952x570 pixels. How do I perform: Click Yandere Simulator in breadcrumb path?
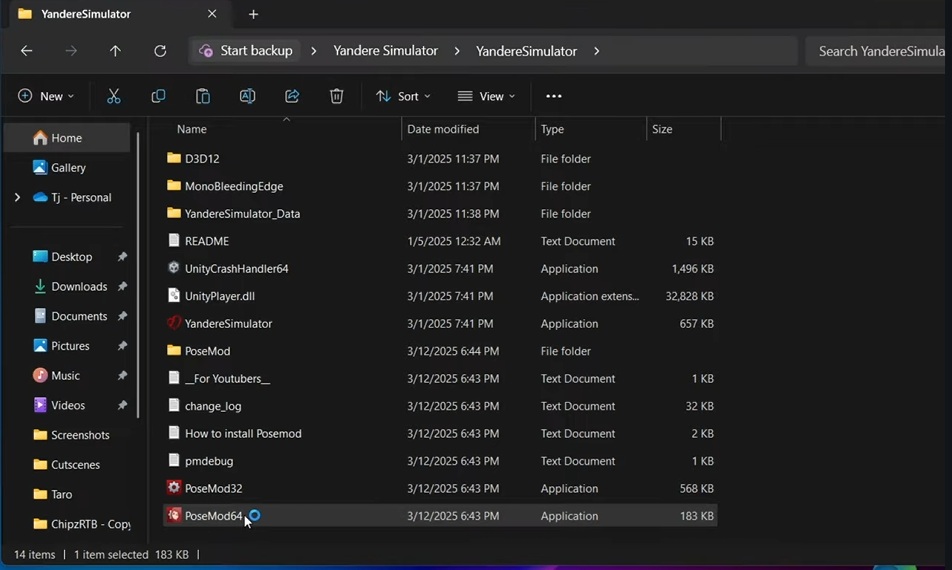point(385,51)
